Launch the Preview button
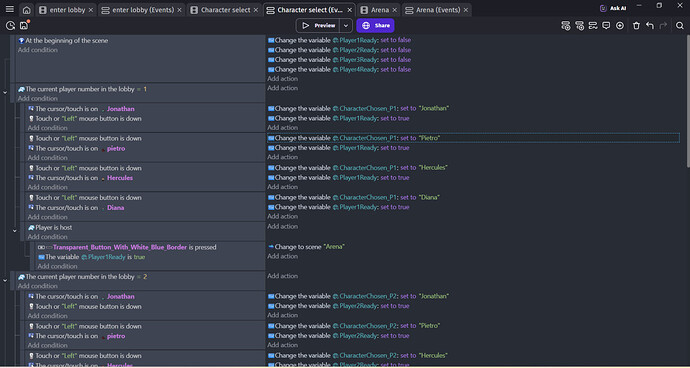 pyautogui.click(x=319, y=26)
